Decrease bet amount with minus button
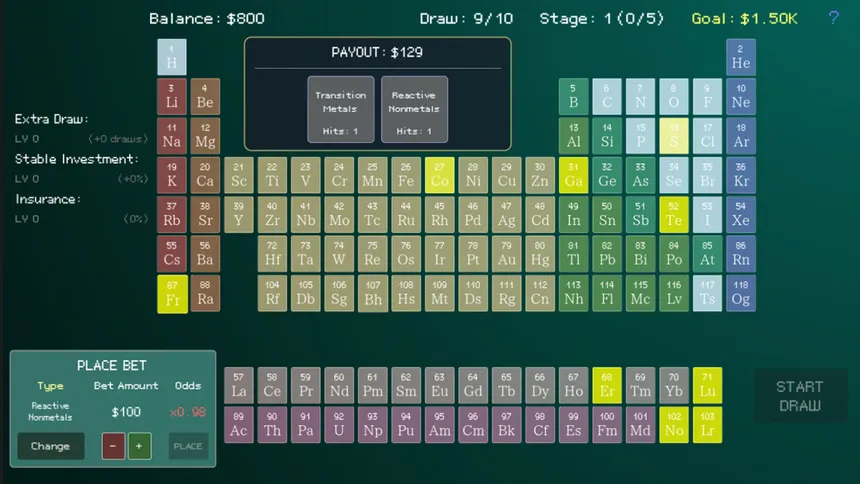 pyautogui.click(x=114, y=446)
